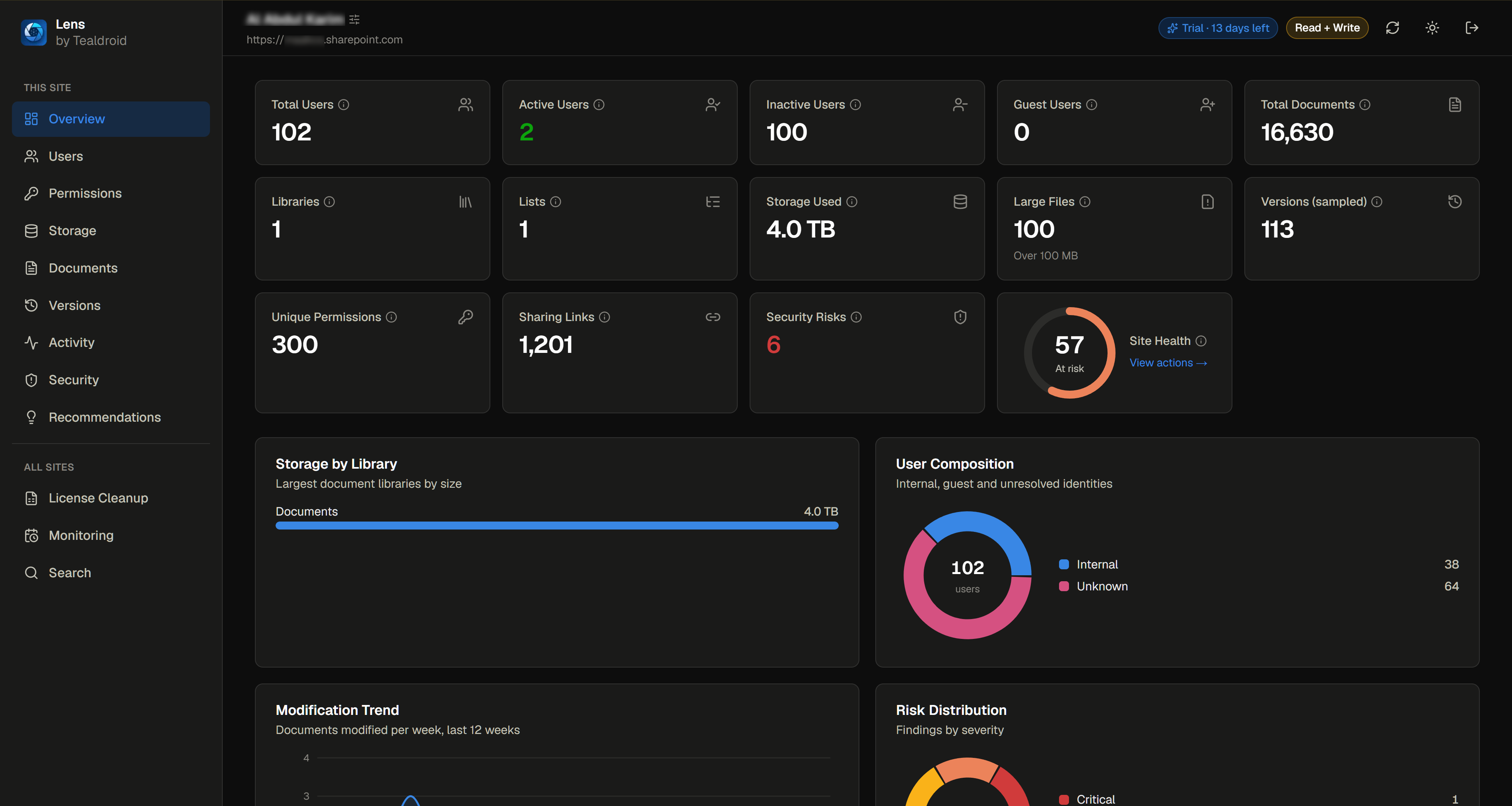Click the Libraries info icon
This screenshot has height=806, width=1512.
point(329,201)
